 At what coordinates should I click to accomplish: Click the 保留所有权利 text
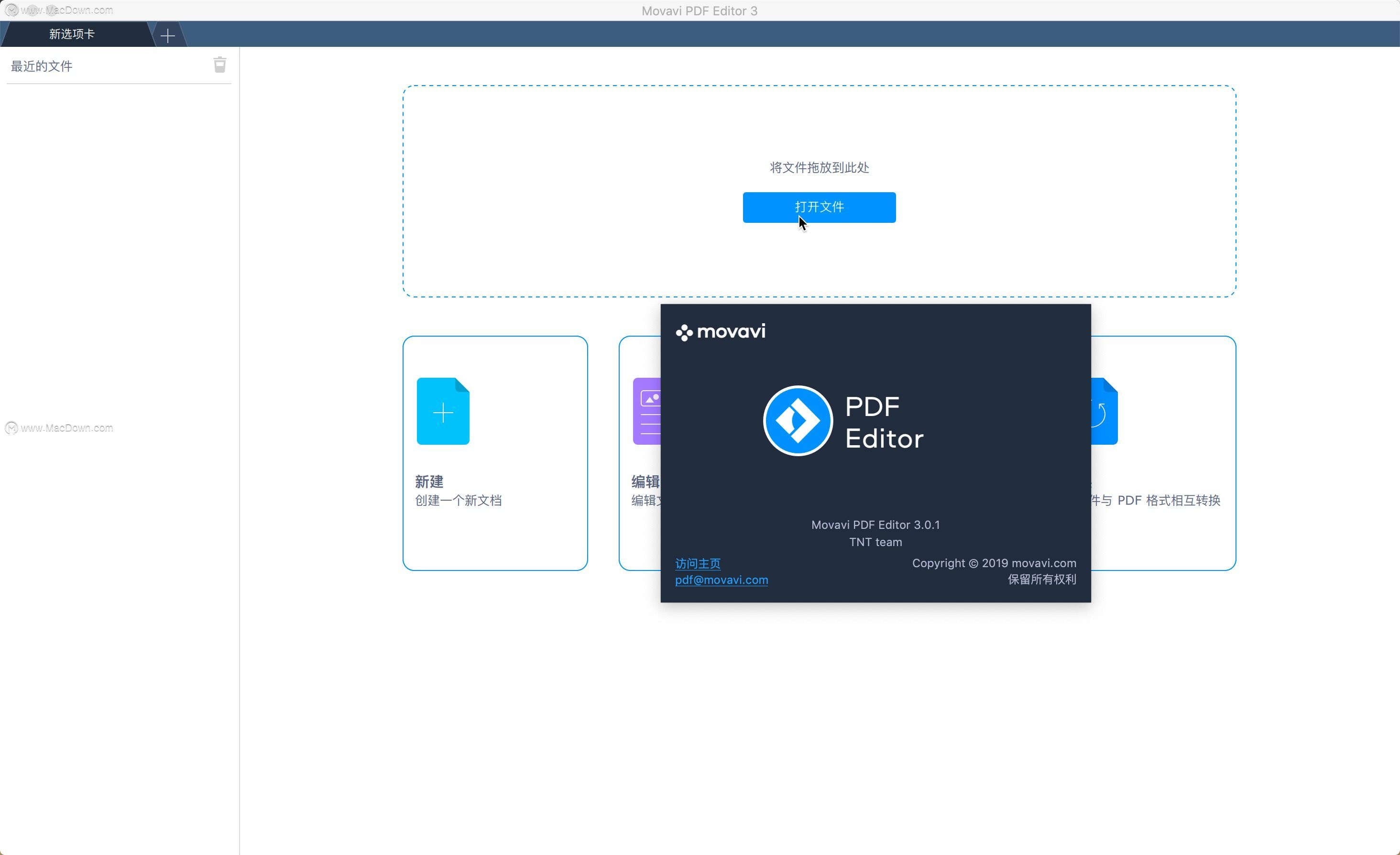point(1041,580)
